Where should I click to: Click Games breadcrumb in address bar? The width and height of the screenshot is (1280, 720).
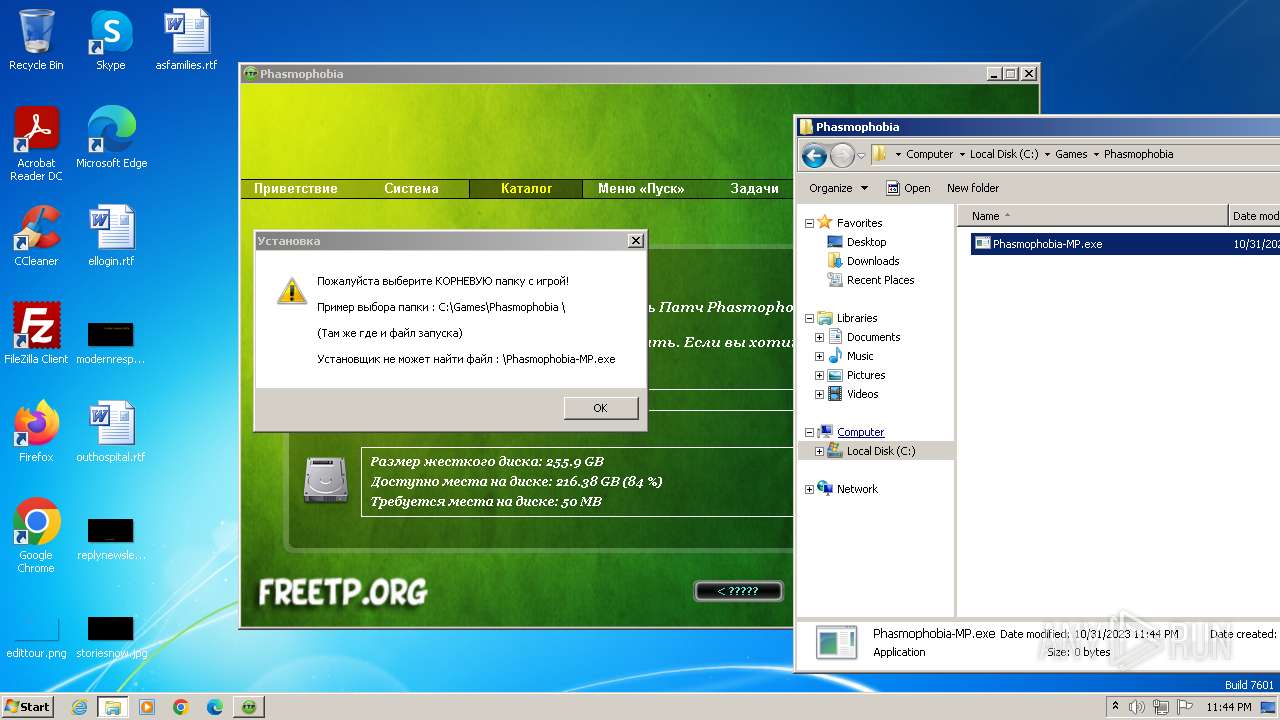pos(1071,154)
